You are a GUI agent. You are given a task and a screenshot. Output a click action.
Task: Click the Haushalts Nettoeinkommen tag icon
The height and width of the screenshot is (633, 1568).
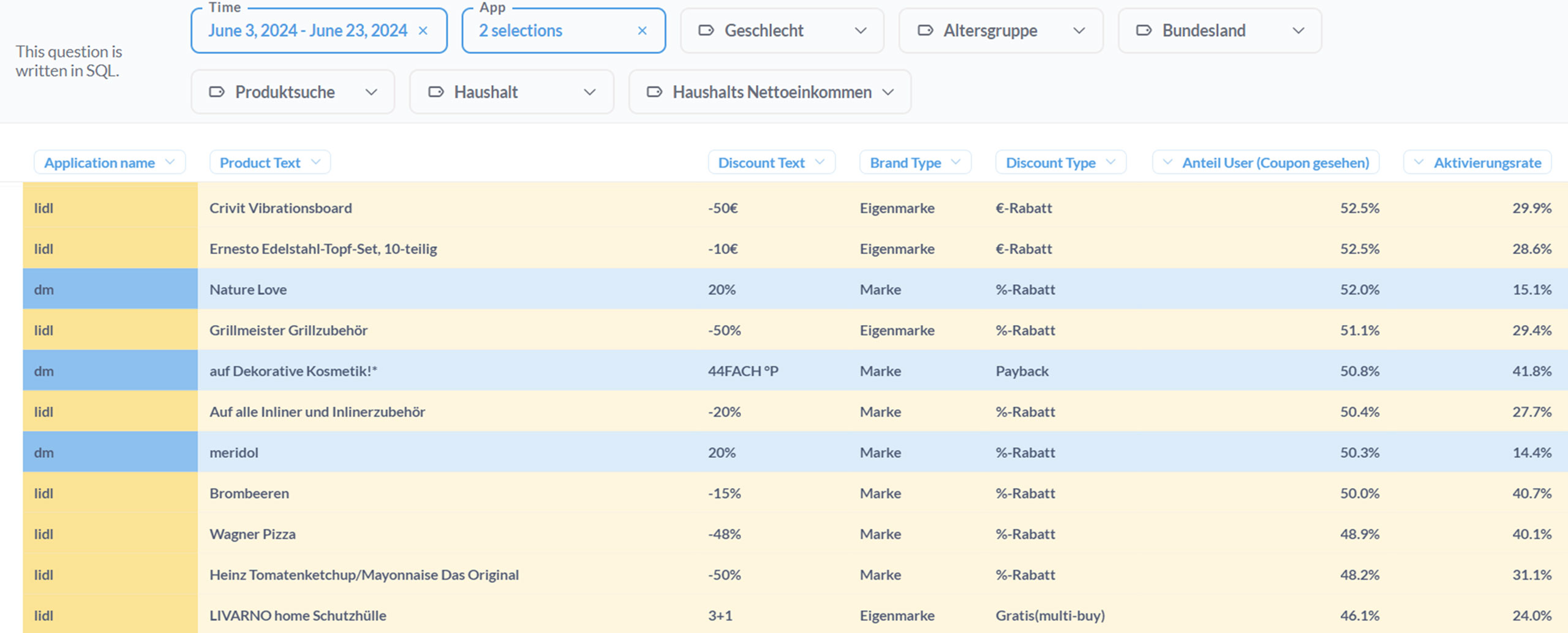pyautogui.click(x=654, y=92)
